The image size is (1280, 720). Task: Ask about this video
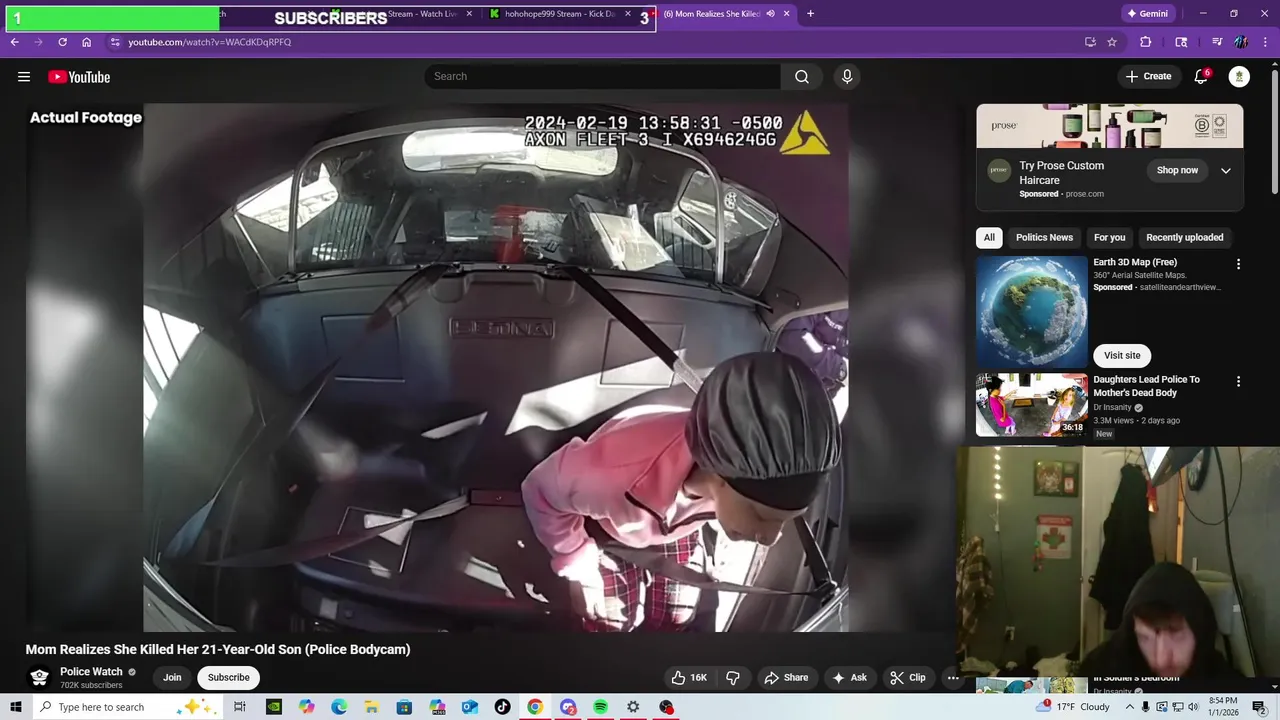pos(849,678)
